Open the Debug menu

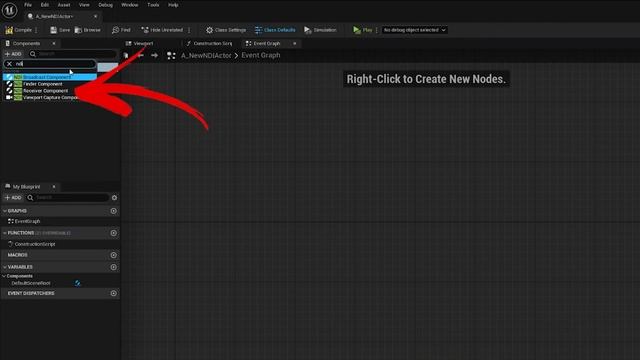point(105,5)
